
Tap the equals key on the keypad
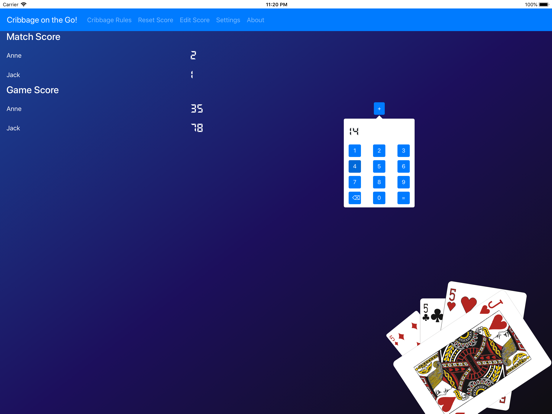tap(403, 198)
